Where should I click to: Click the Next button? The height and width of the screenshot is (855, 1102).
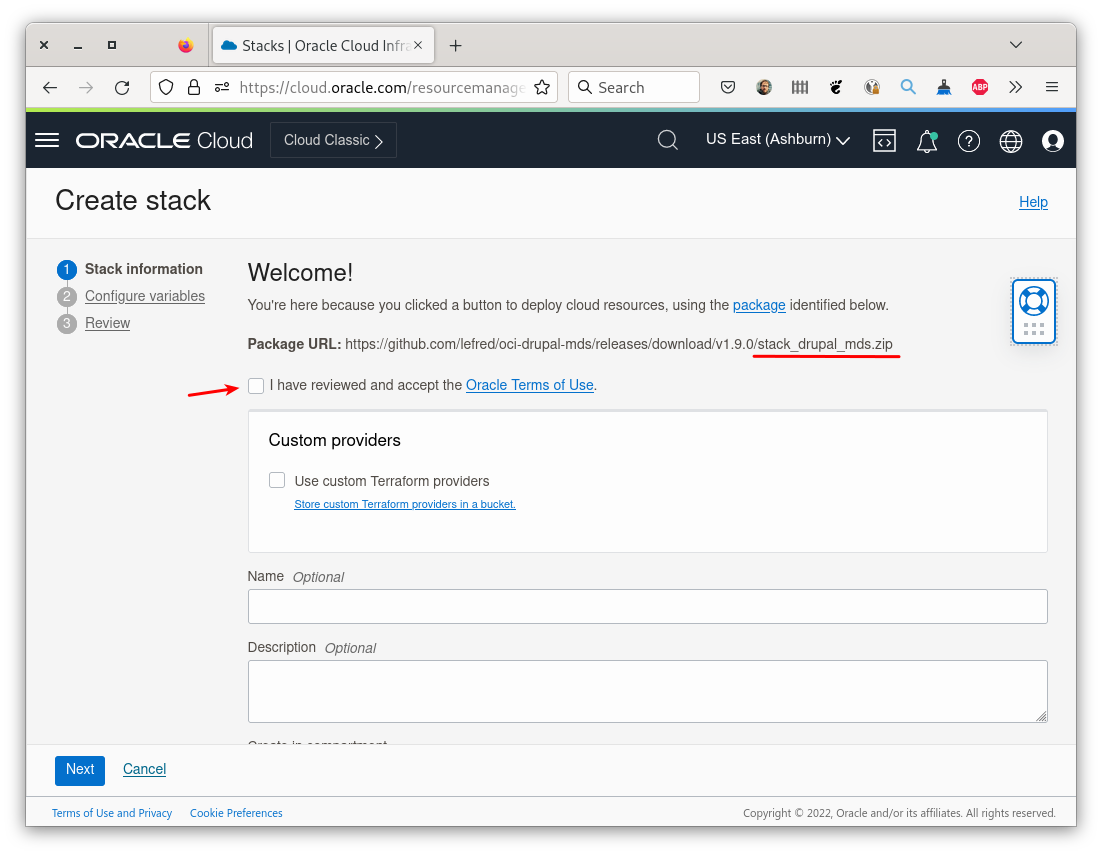(79, 770)
